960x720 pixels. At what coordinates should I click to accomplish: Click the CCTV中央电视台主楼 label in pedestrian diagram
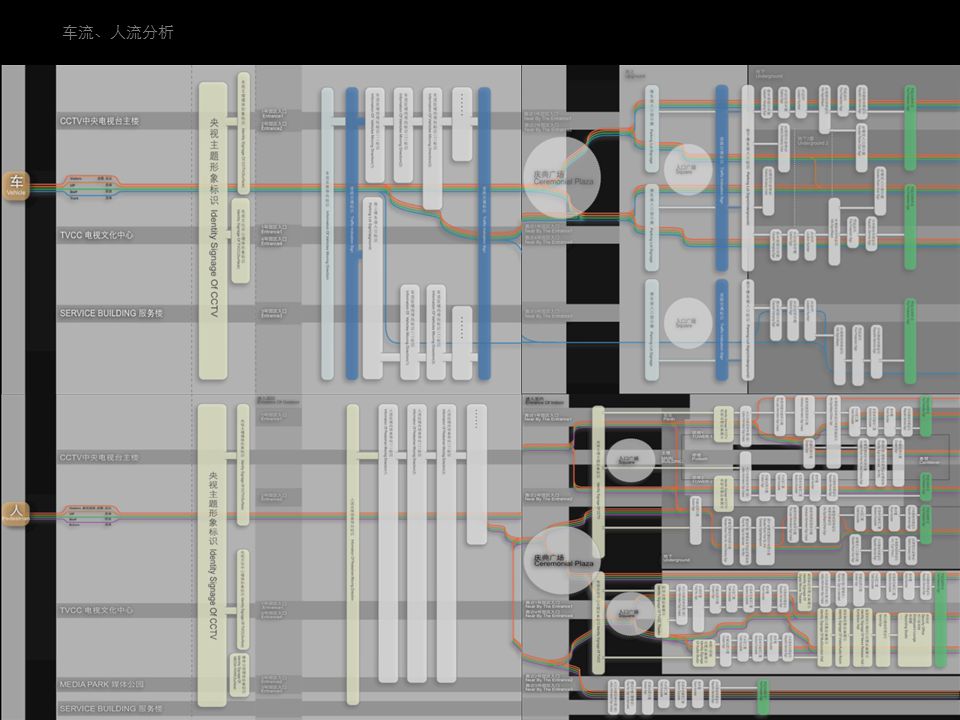click(x=100, y=457)
